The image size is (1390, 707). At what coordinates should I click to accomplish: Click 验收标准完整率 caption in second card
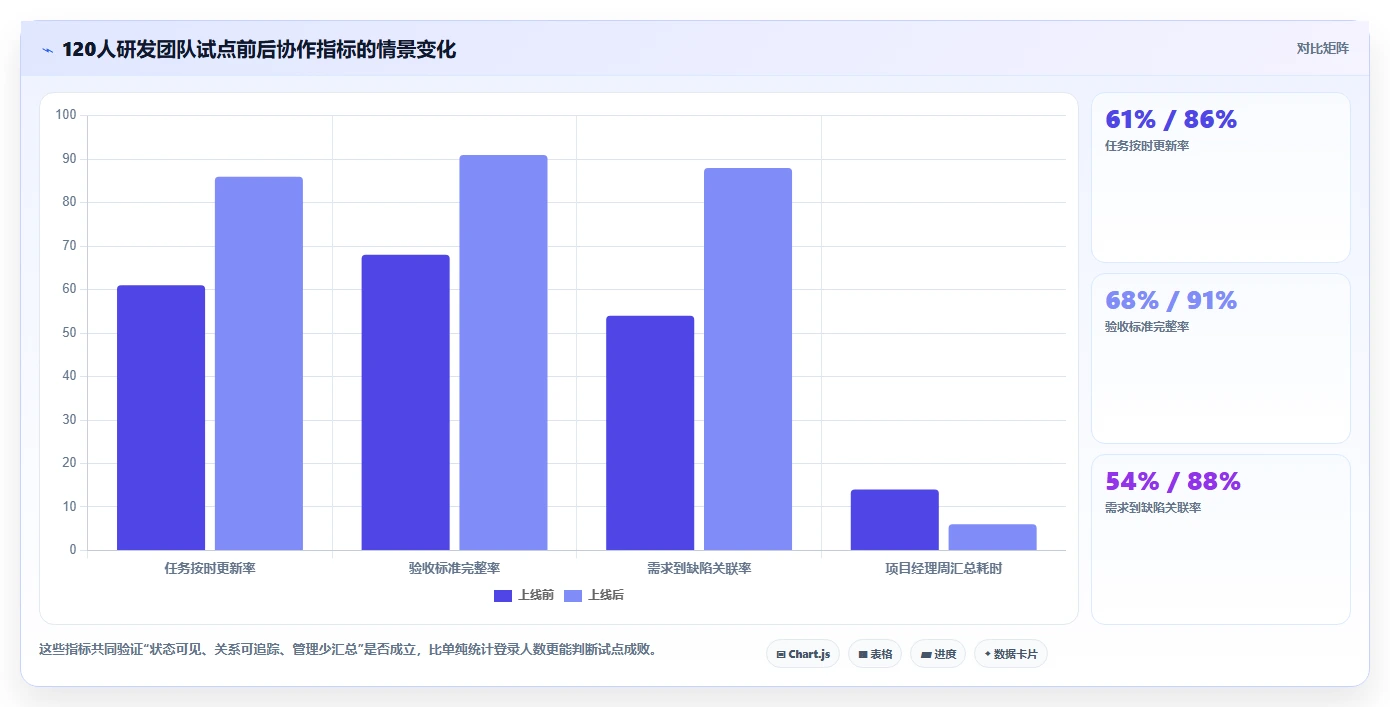(1147, 327)
